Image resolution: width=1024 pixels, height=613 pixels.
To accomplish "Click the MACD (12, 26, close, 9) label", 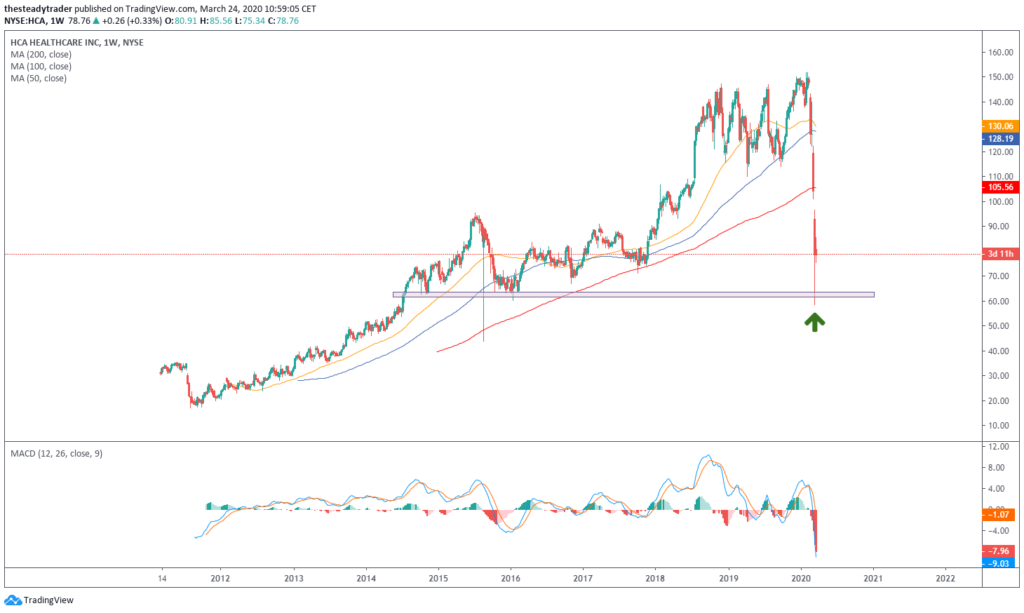I will [x=56, y=453].
